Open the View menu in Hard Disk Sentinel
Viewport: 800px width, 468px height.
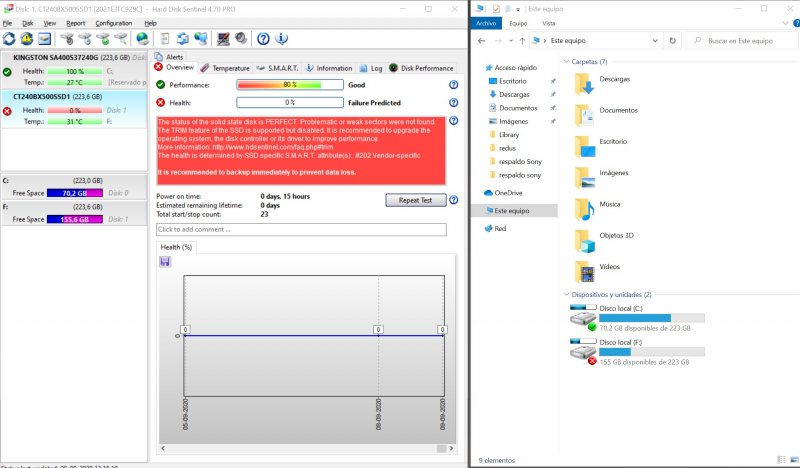click(x=49, y=23)
